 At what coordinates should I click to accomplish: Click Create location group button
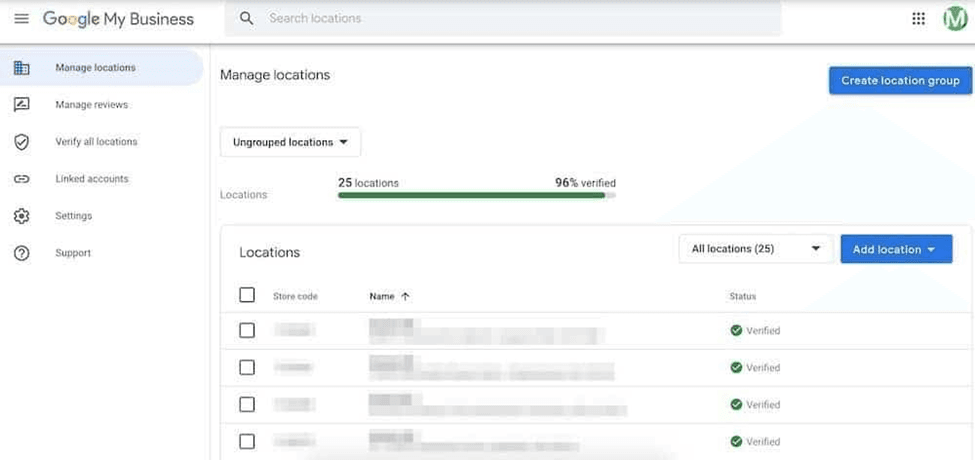900,81
